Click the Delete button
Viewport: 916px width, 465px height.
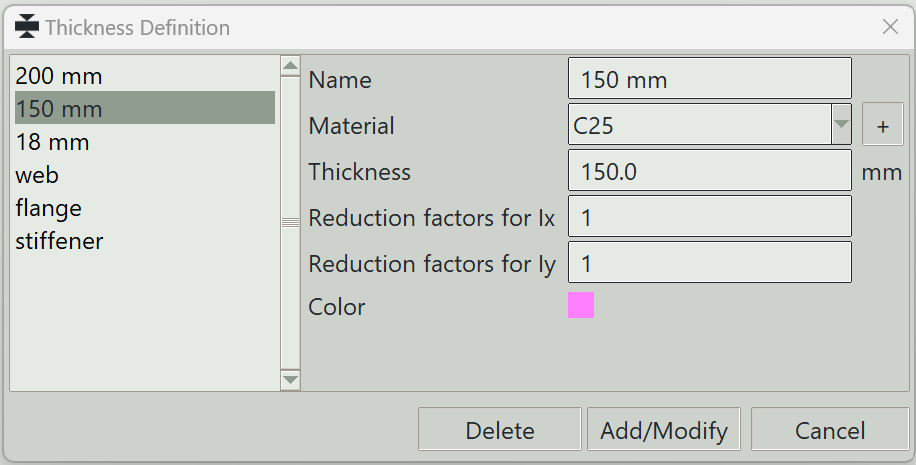coord(499,429)
